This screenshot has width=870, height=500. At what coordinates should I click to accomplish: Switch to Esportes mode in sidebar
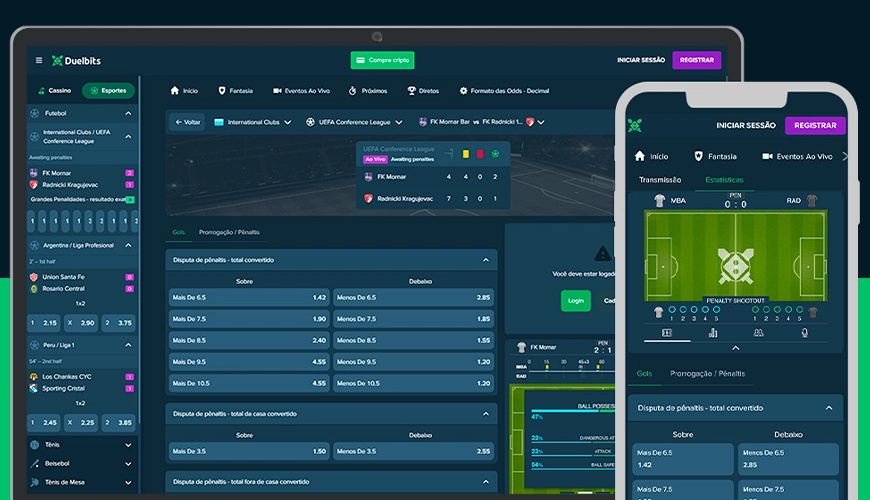tap(109, 90)
